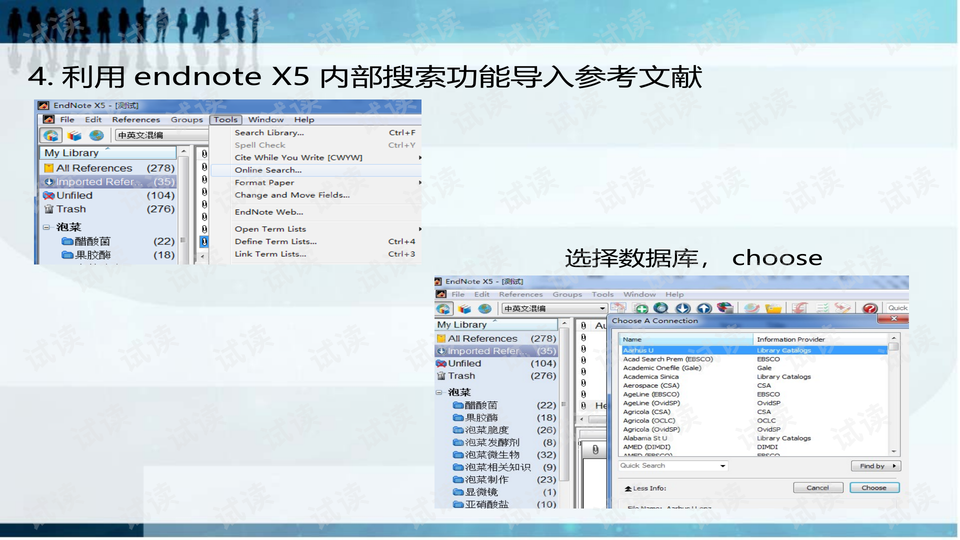Click the green plus New Reference icon
The image size is (960, 540).
tap(641, 309)
